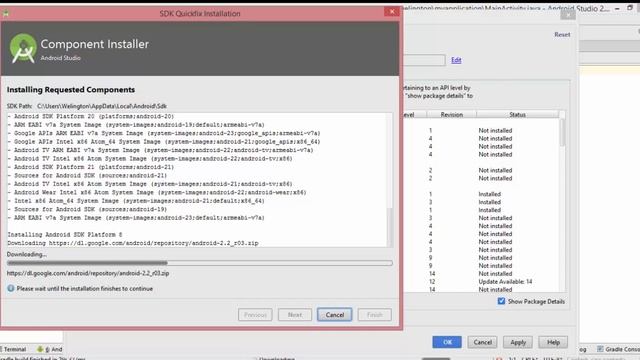
Task: Click the 'Downloading https://dl.google.com' line in the log
Action: coord(133,243)
